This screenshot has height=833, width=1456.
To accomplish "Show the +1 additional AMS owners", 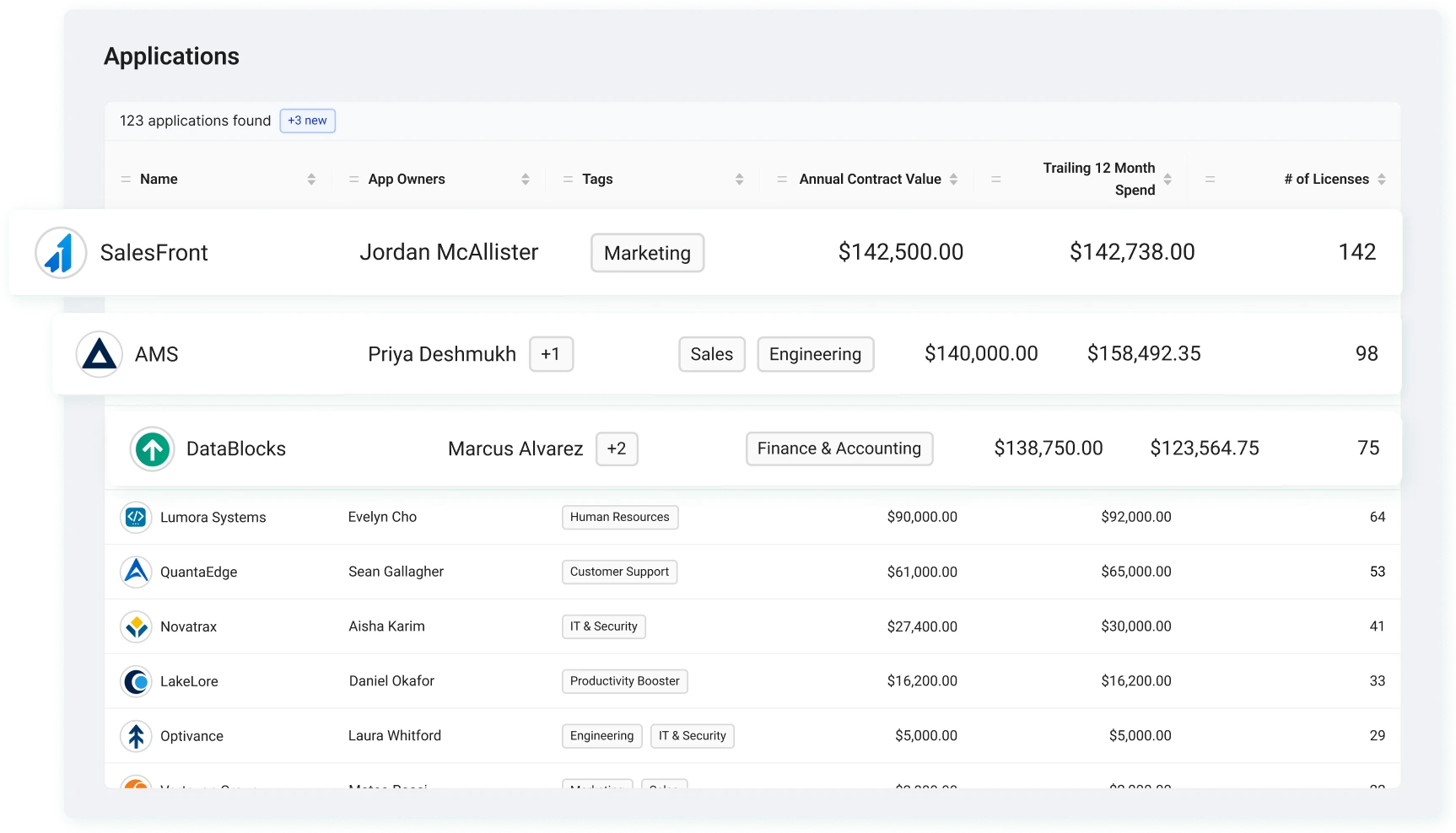I will pos(551,354).
